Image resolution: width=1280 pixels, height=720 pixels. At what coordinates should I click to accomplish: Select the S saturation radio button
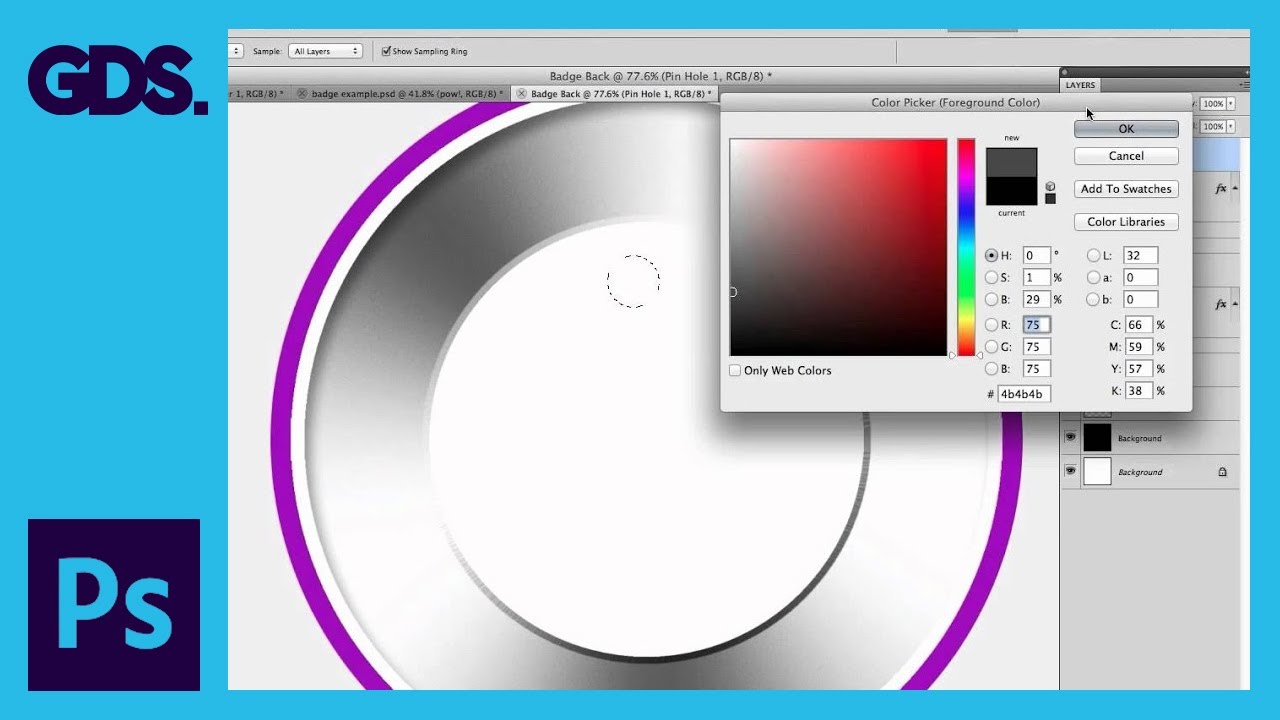tap(991, 278)
